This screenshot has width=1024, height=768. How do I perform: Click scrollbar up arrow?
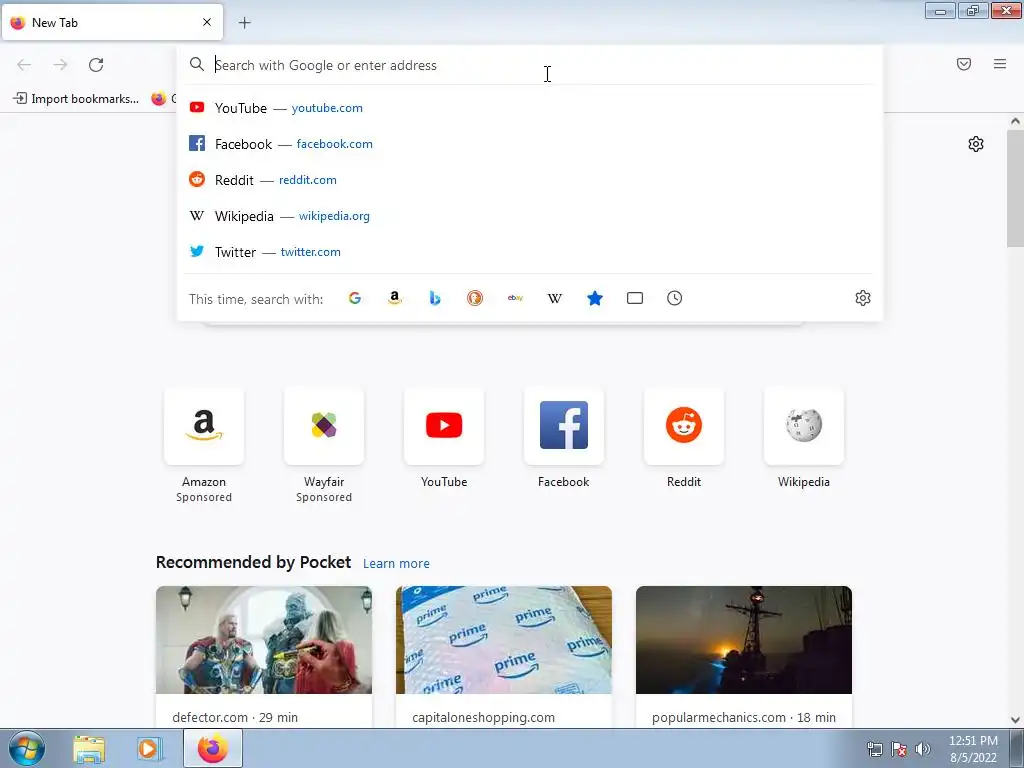pos(1015,121)
